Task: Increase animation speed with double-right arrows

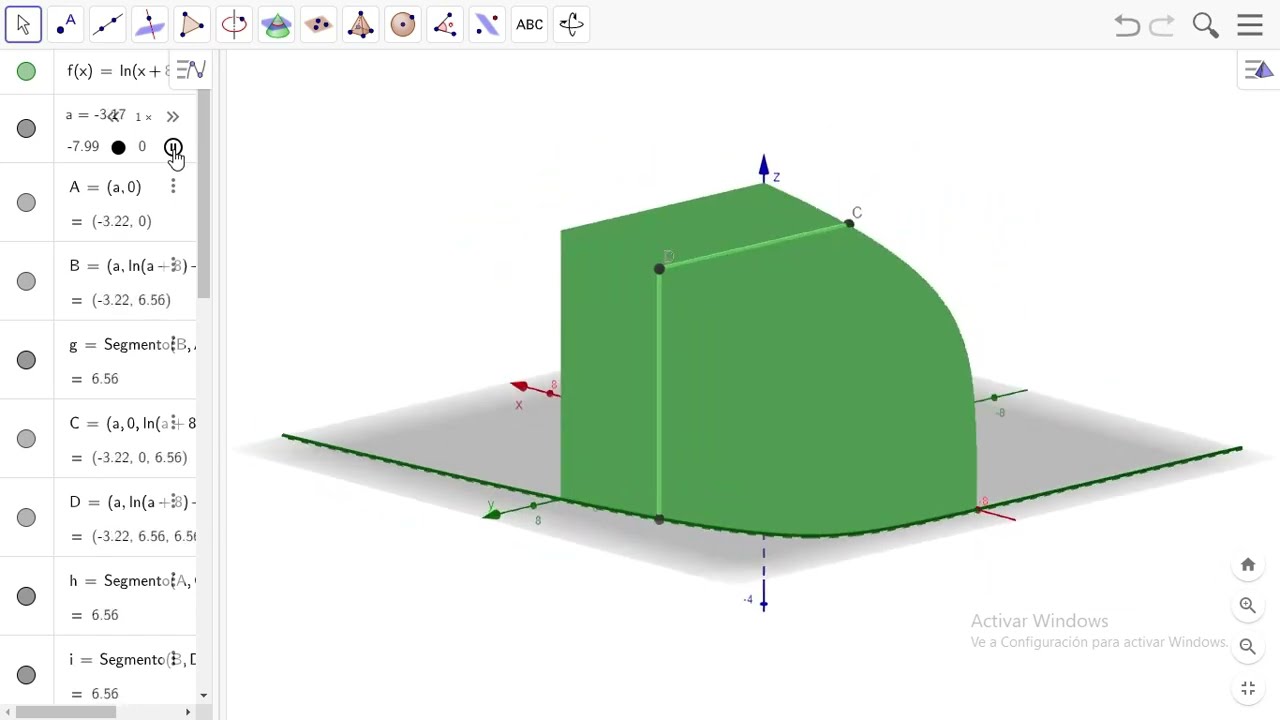Action: tap(172, 117)
